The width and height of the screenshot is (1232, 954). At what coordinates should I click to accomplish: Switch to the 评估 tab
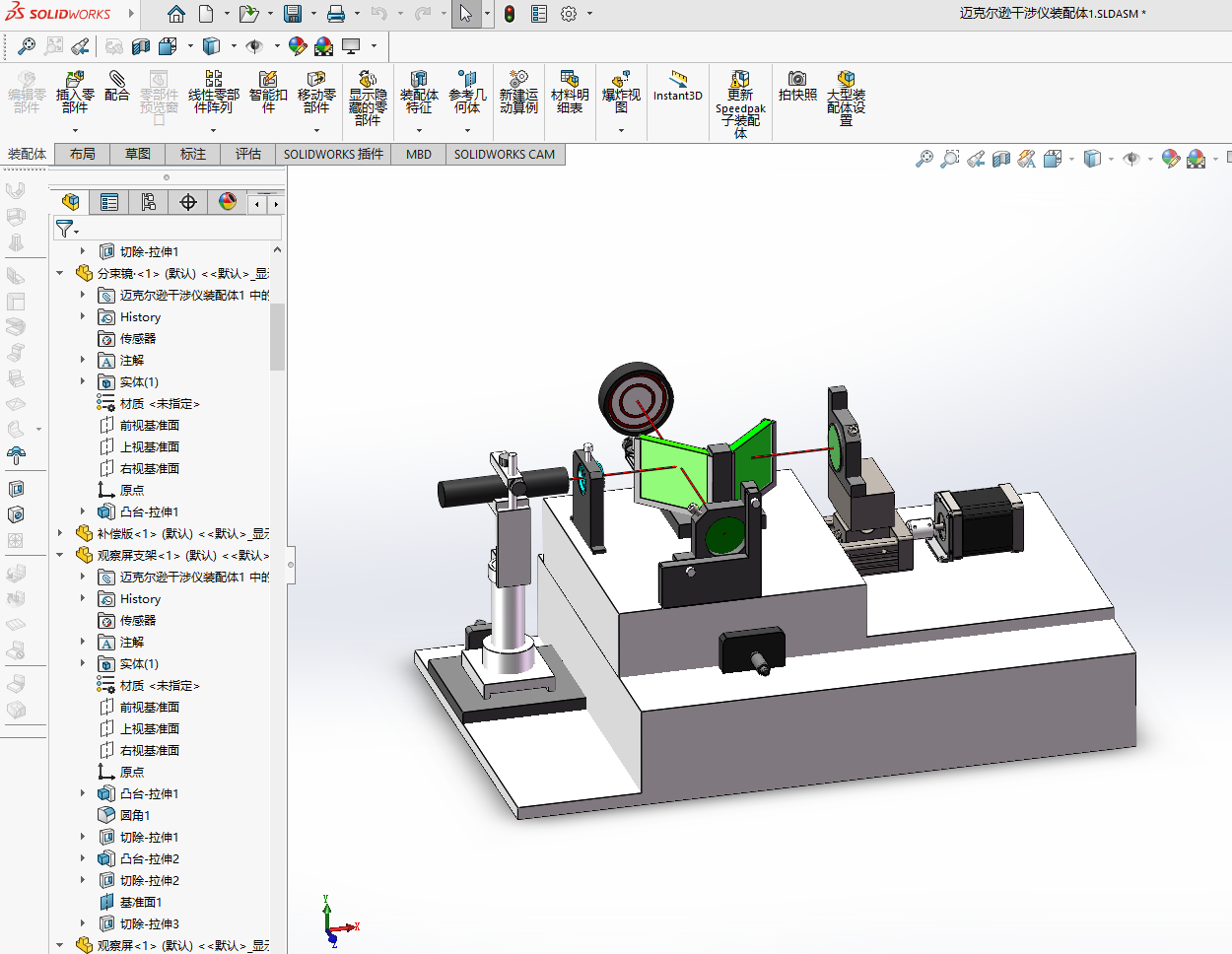248,154
